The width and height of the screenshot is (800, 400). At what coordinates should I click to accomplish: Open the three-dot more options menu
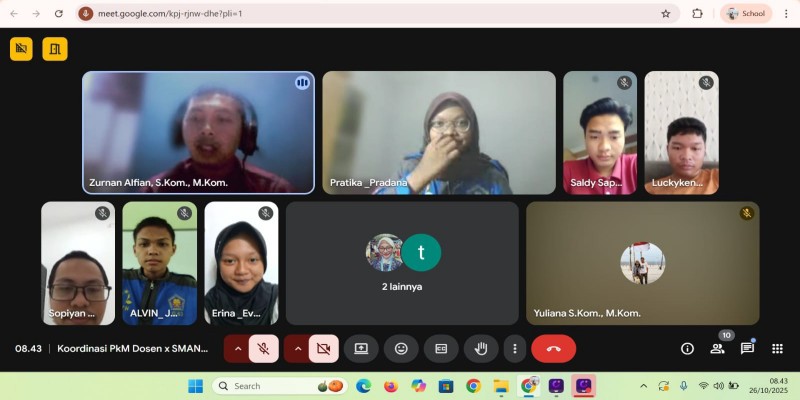[x=515, y=348]
